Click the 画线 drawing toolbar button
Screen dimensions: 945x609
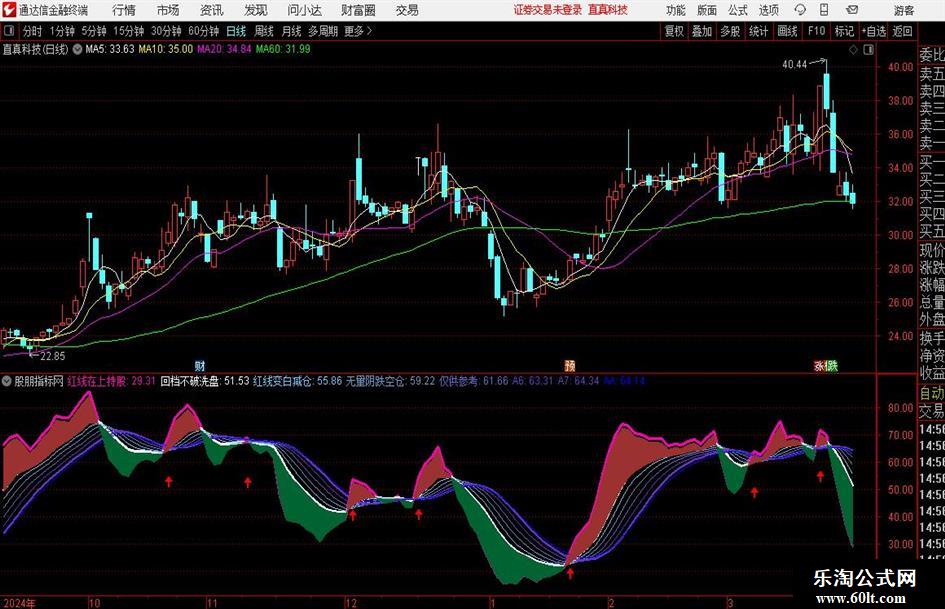click(x=787, y=31)
